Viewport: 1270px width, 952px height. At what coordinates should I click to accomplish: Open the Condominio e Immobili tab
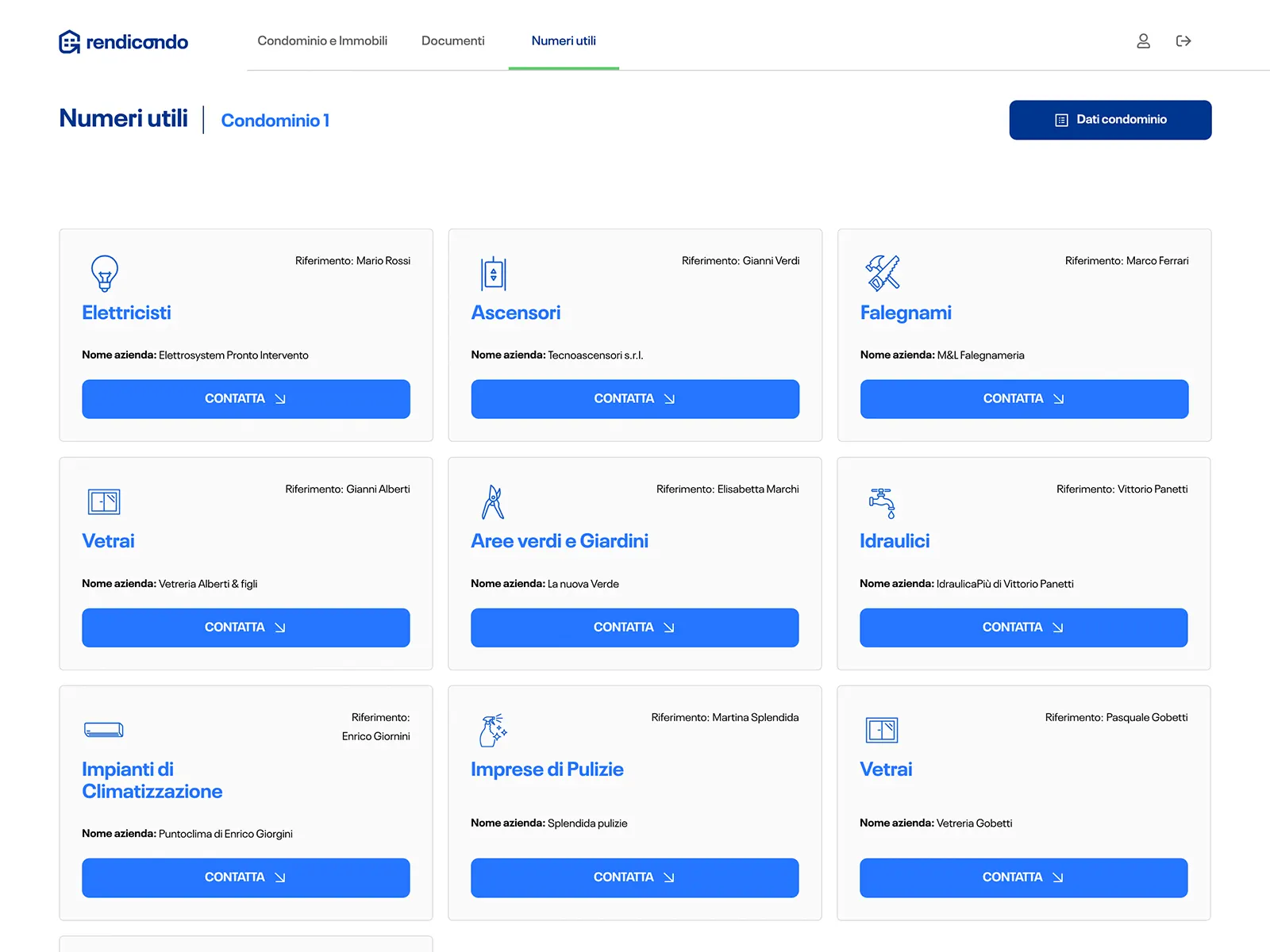(322, 41)
